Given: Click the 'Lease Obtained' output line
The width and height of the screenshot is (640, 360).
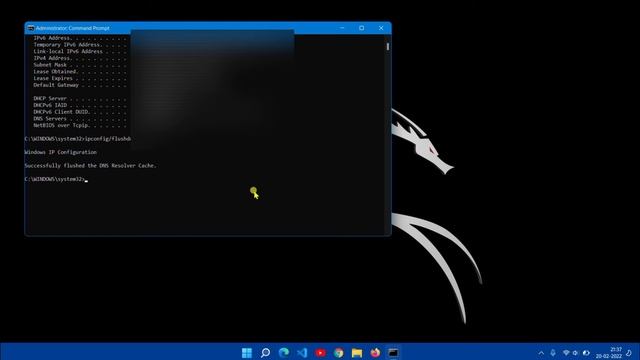Looking at the screenshot, I should (x=80, y=71).
